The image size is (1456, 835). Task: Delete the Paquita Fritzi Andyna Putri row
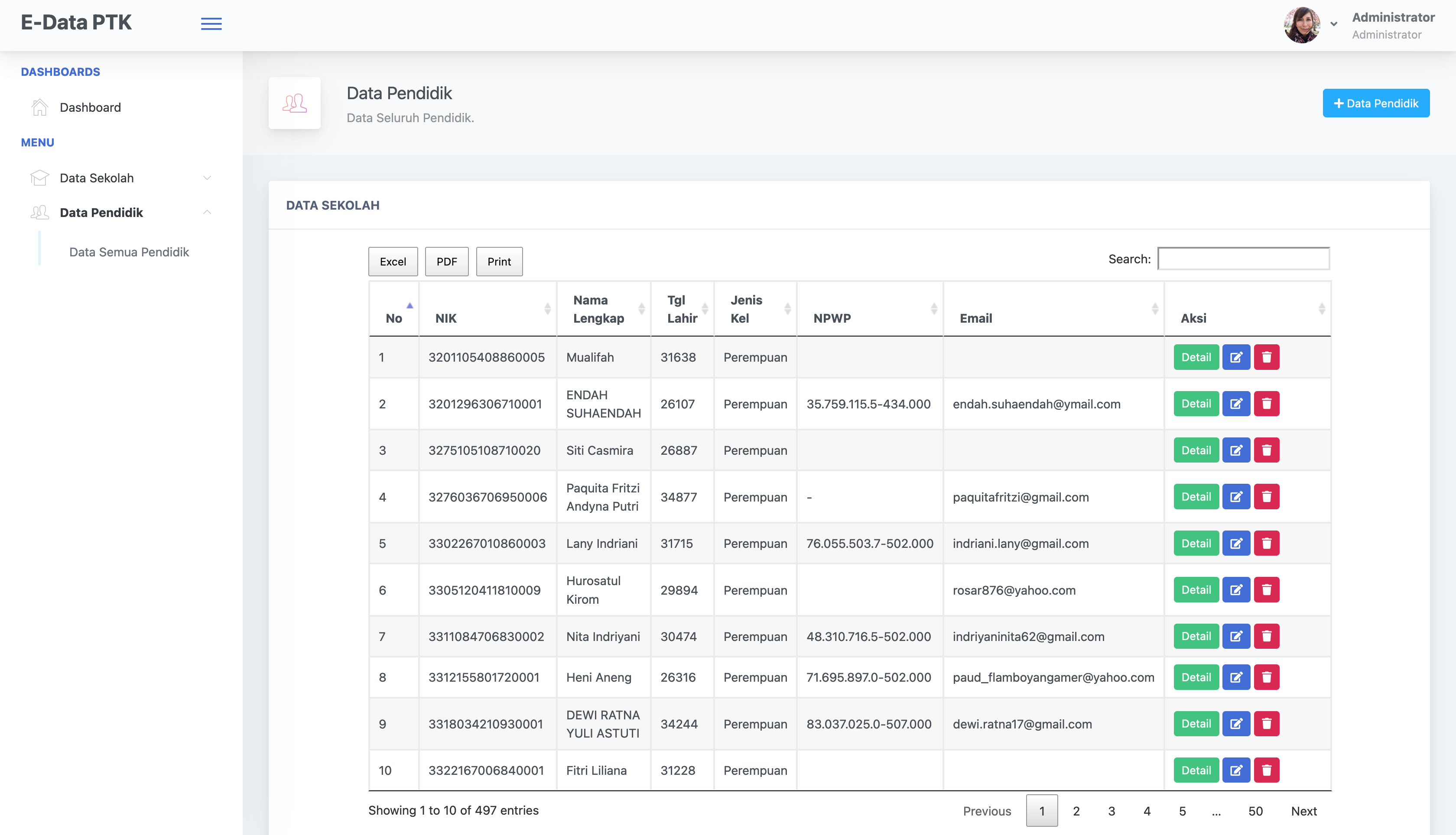[x=1267, y=497]
